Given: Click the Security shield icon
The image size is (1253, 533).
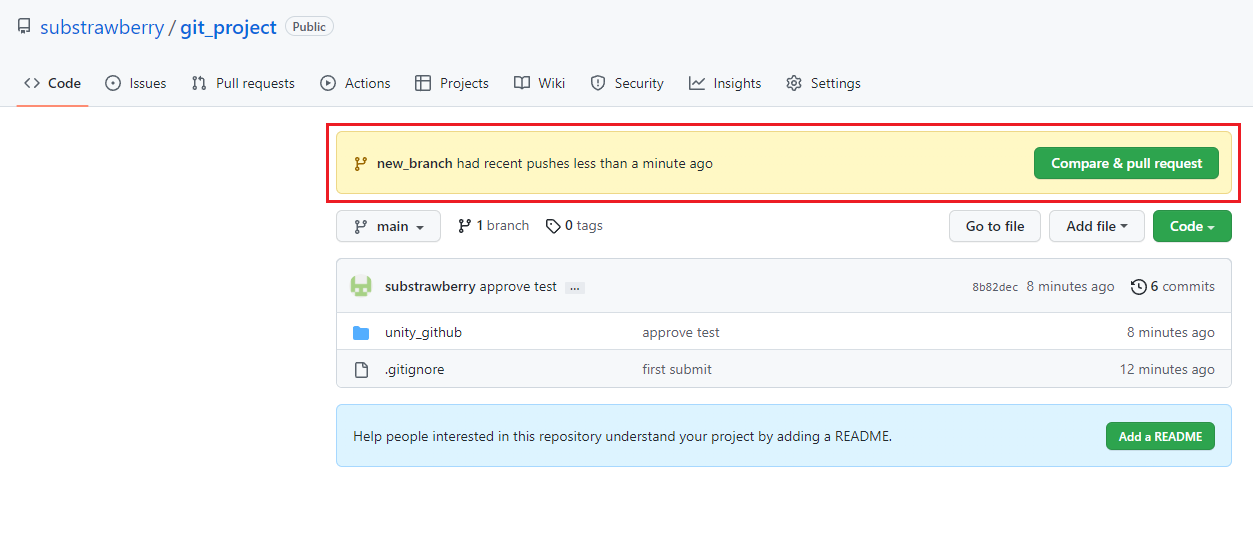Looking at the screenshot, I should [x=598, y=83].
